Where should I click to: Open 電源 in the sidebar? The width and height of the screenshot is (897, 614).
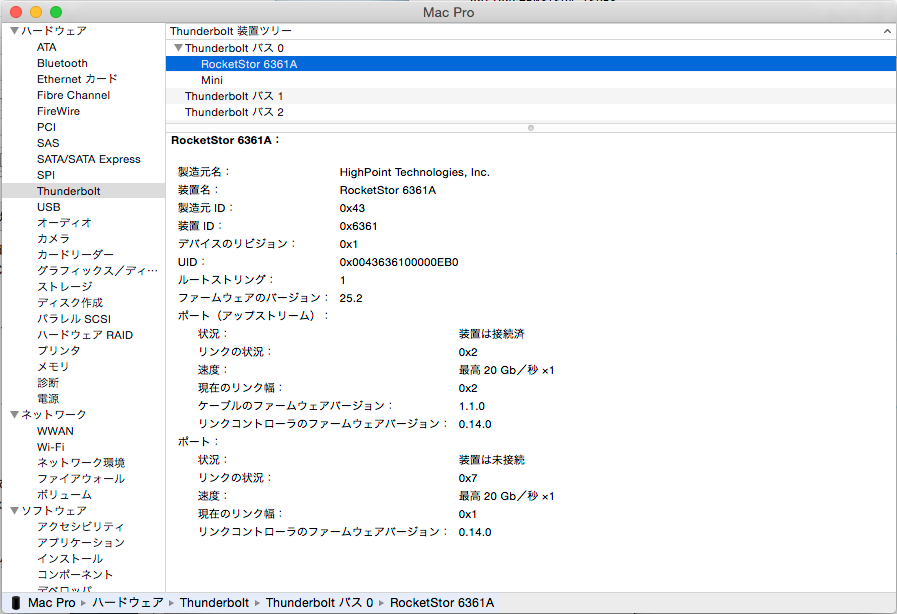(x=48, y=399)
